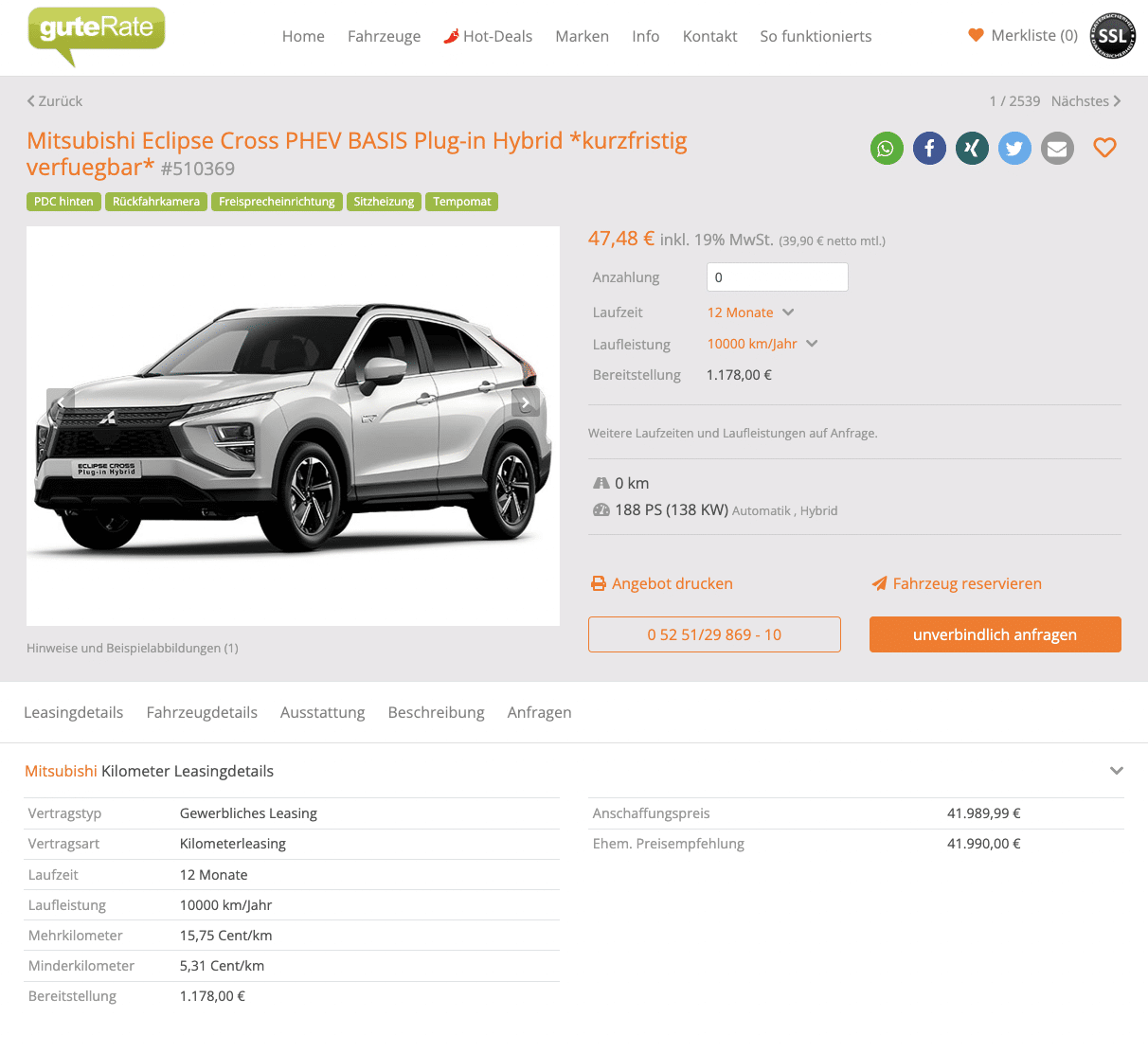Add car to watchlist heart outline icon
Image resolution: width=1148 pixels, height=1053 pixels.
point(1104,148)
